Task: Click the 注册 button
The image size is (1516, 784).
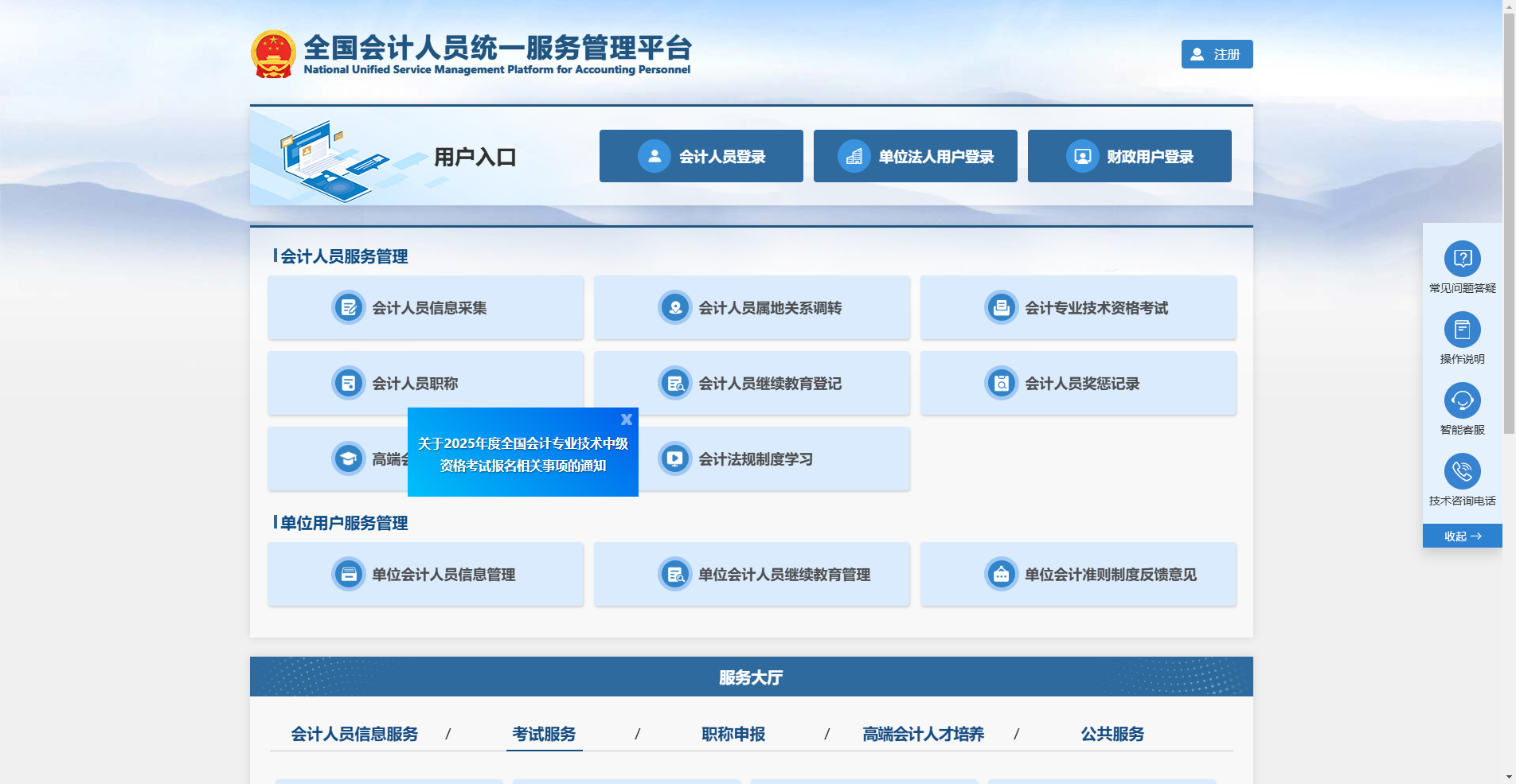Action: (x=1216, y=53)
